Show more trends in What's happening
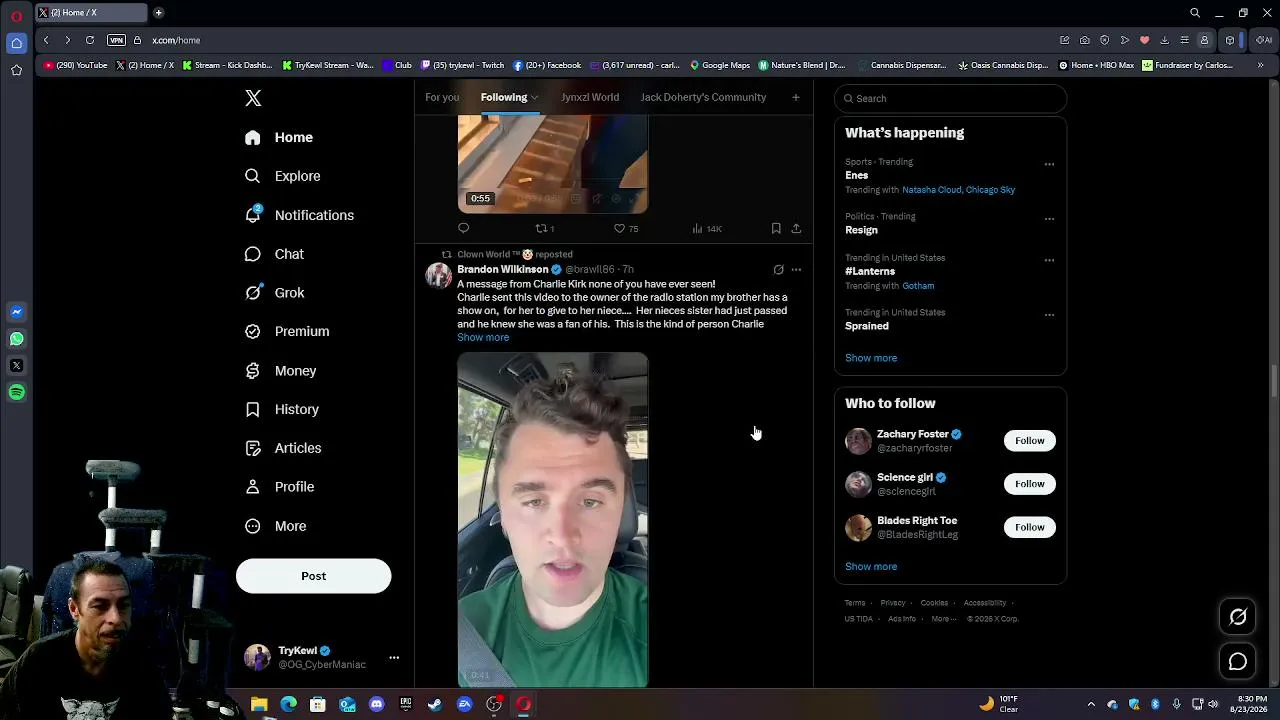 coord(871,358)
